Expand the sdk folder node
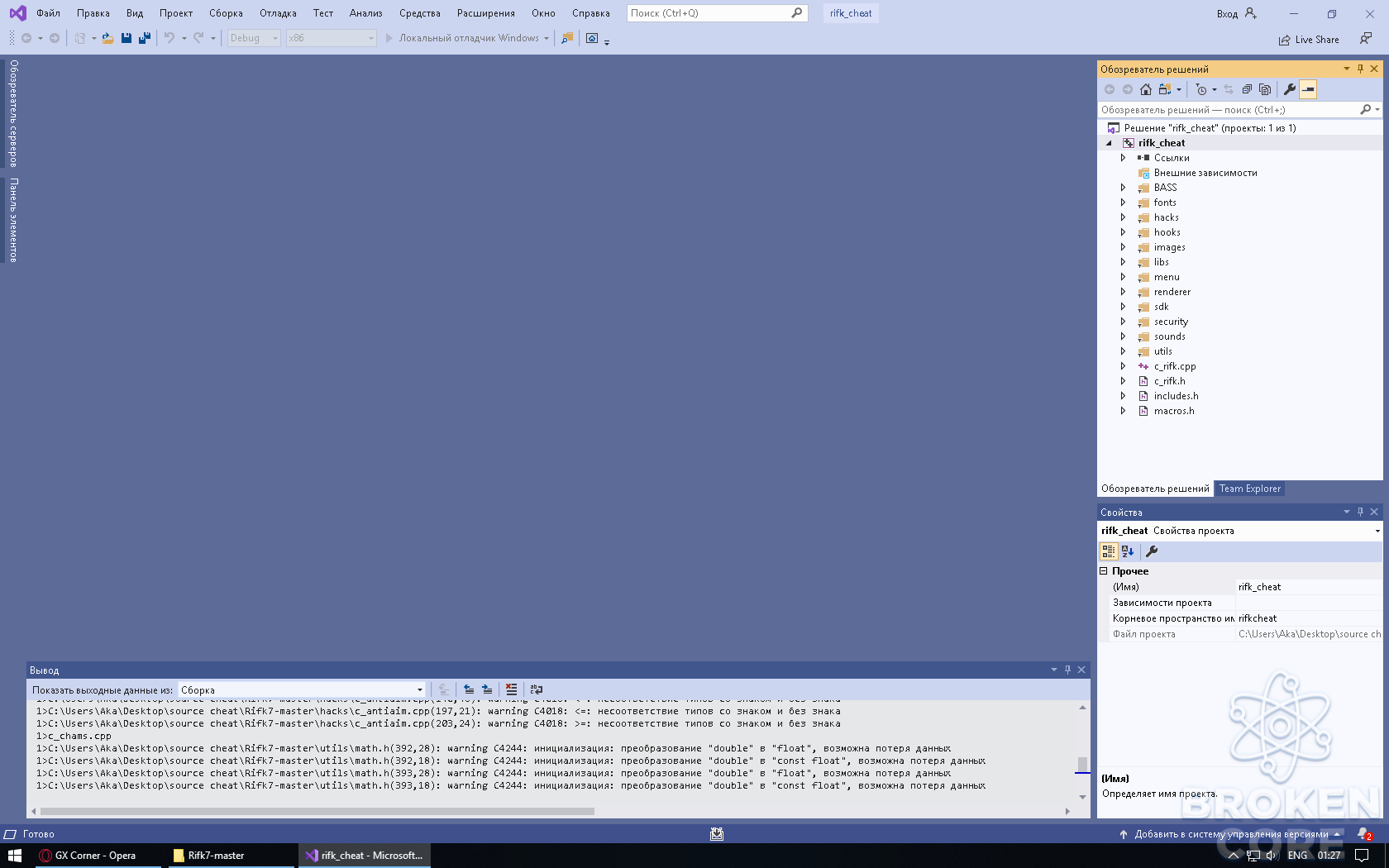This screenshot has height=868, width=1389. click(x=1123, y=307)
